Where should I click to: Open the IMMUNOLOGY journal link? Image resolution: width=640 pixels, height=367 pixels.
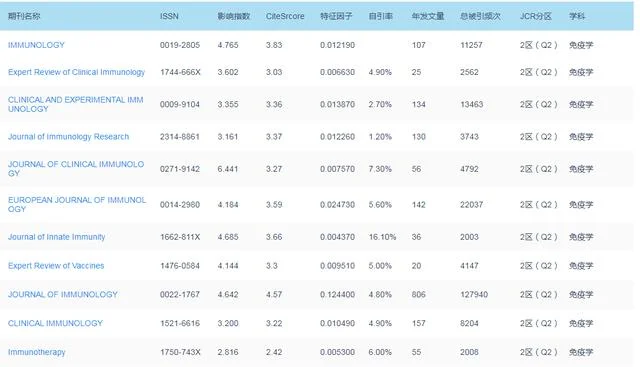36,45
